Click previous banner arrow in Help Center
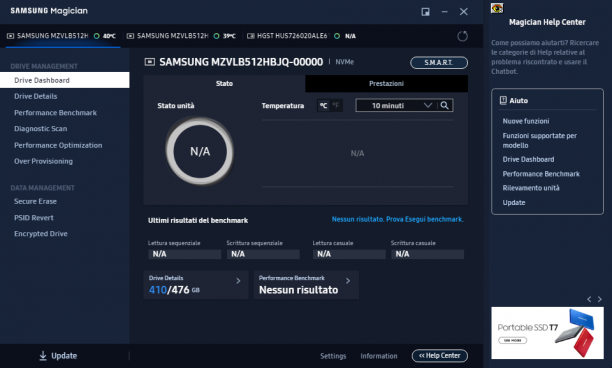 click(x=589, y=299)
